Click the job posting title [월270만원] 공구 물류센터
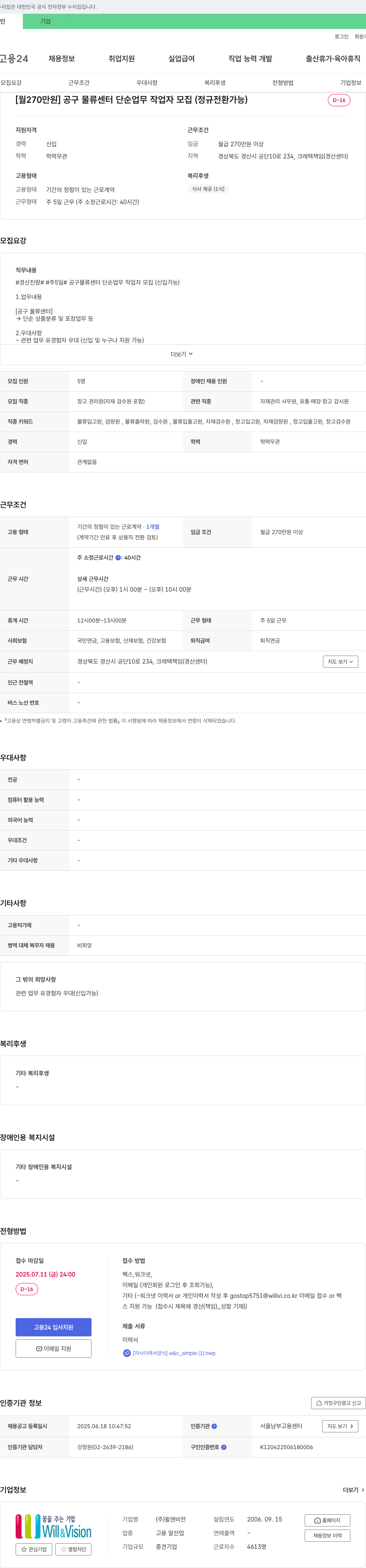Viewport: 366px width, 1568px height. (x=132, y=100)
